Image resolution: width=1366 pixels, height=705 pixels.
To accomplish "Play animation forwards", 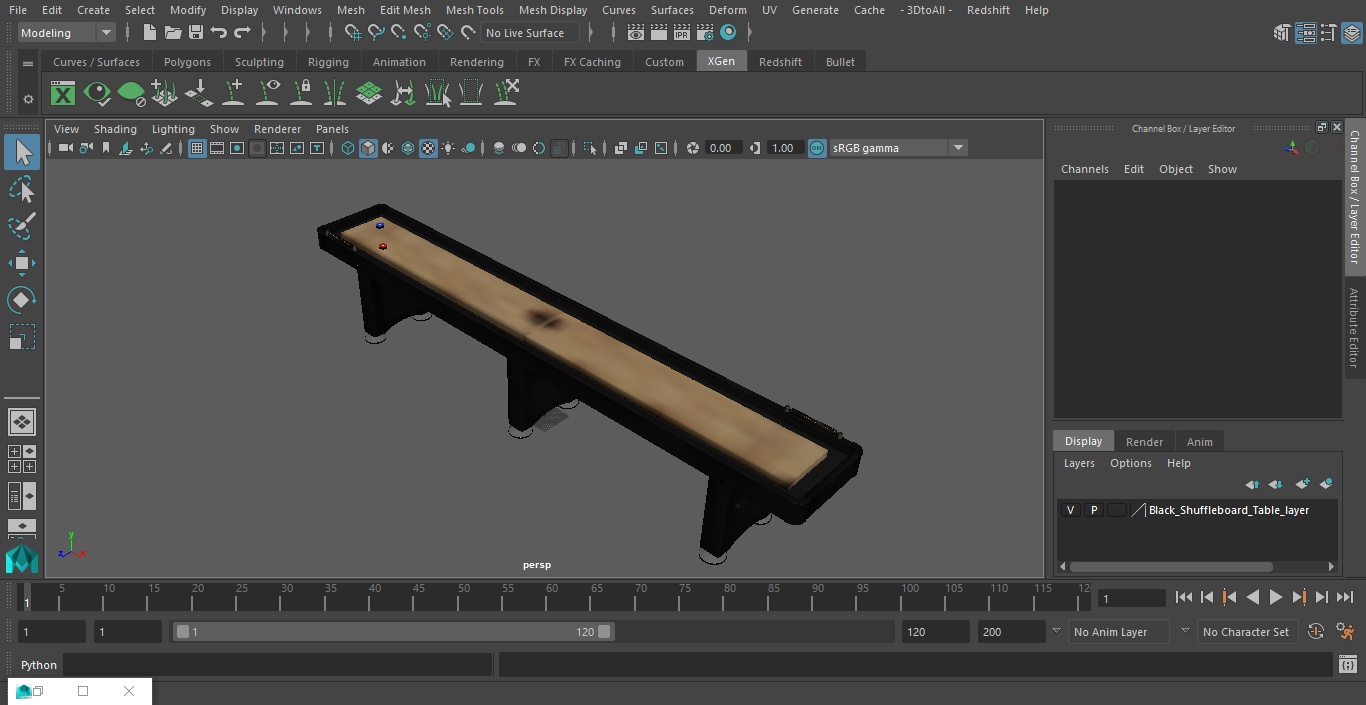I will (1276, 597).
